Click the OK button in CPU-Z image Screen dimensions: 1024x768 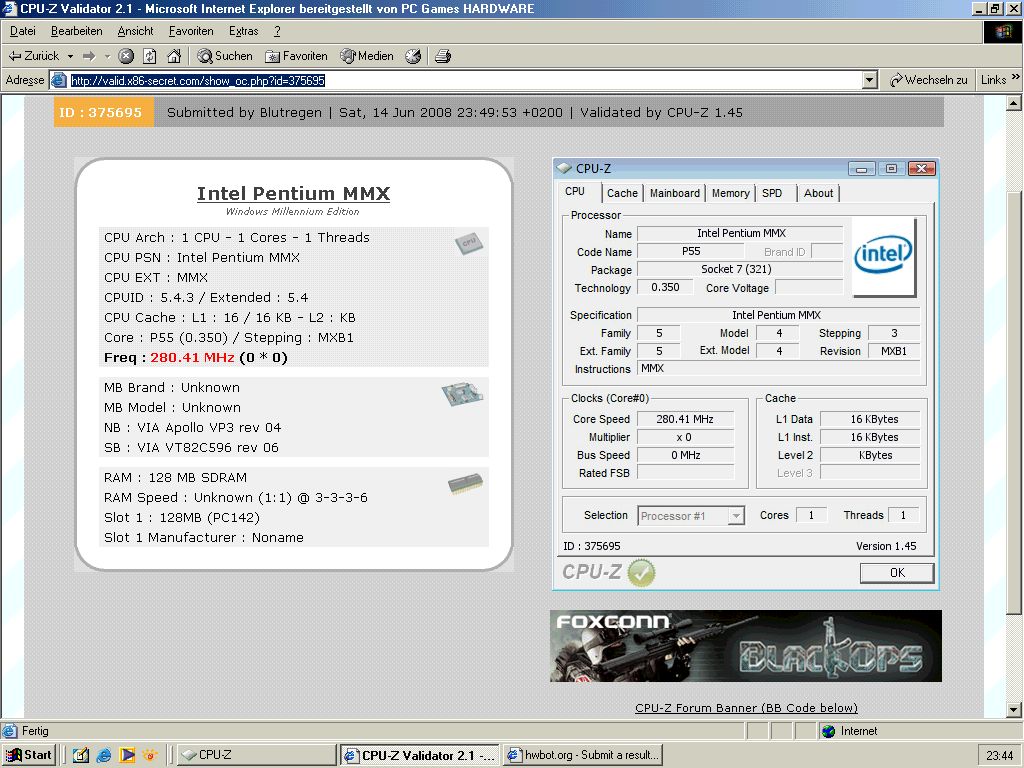pyautogui.click(x=897, y=573)
